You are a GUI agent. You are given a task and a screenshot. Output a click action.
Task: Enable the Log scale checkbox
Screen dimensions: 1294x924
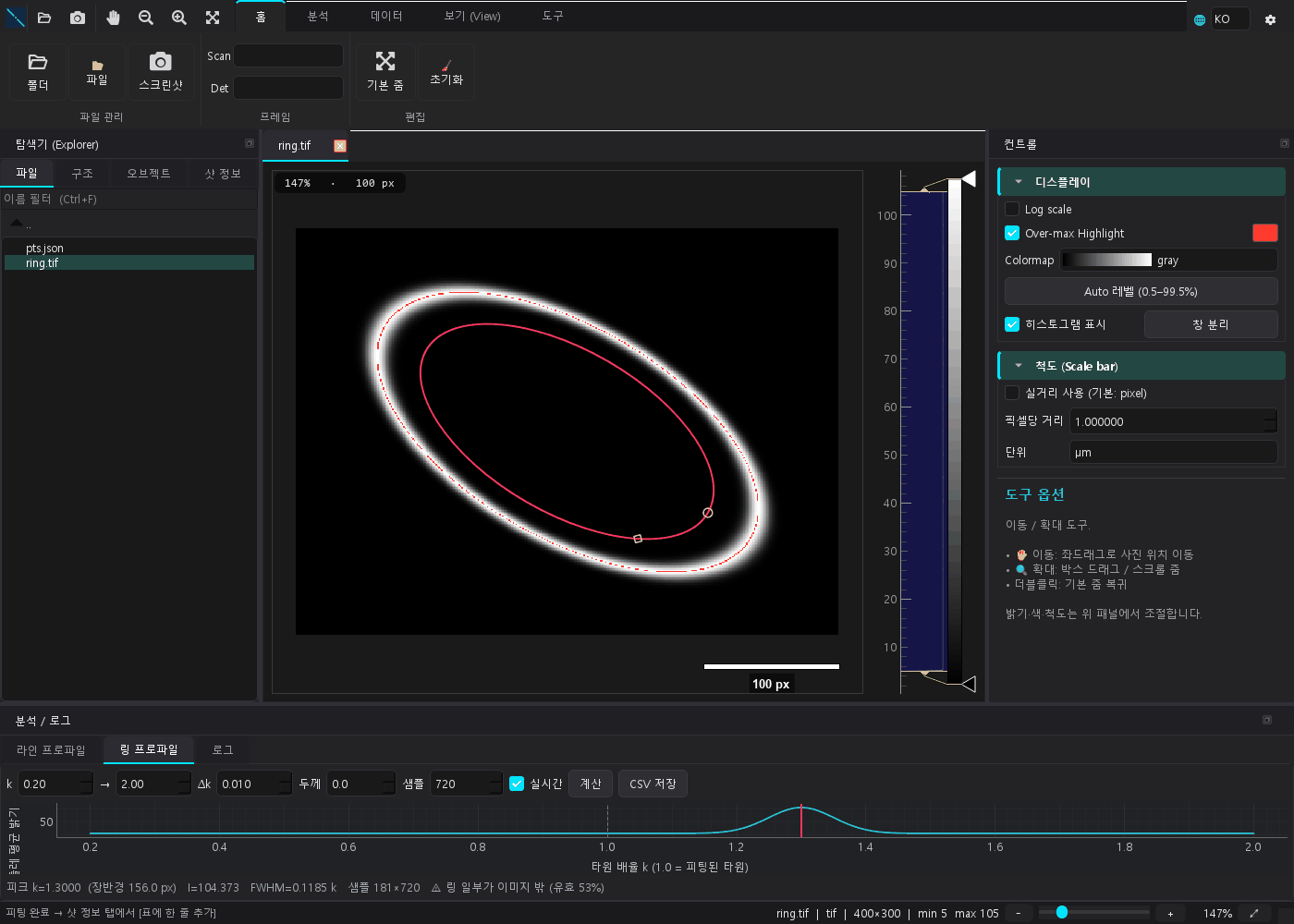[1012, 209]
